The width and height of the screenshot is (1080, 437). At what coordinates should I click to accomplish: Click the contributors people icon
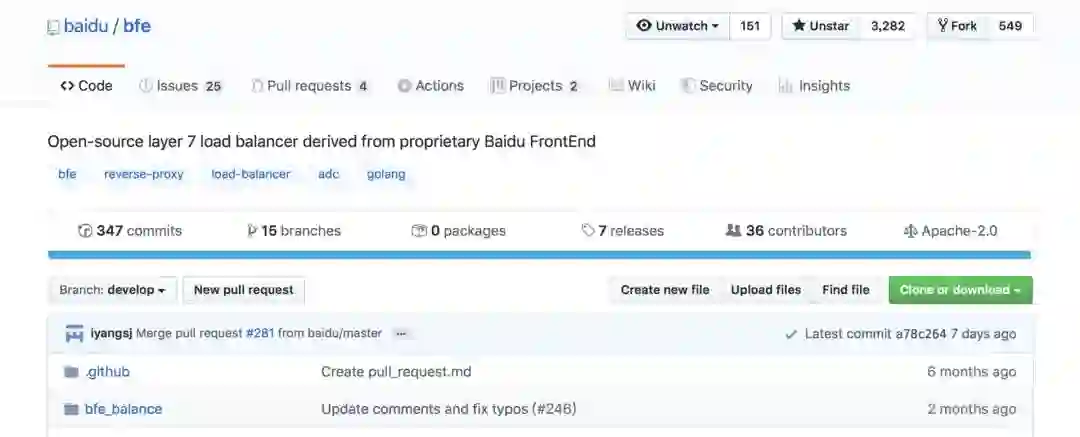[x=733, y=231]
